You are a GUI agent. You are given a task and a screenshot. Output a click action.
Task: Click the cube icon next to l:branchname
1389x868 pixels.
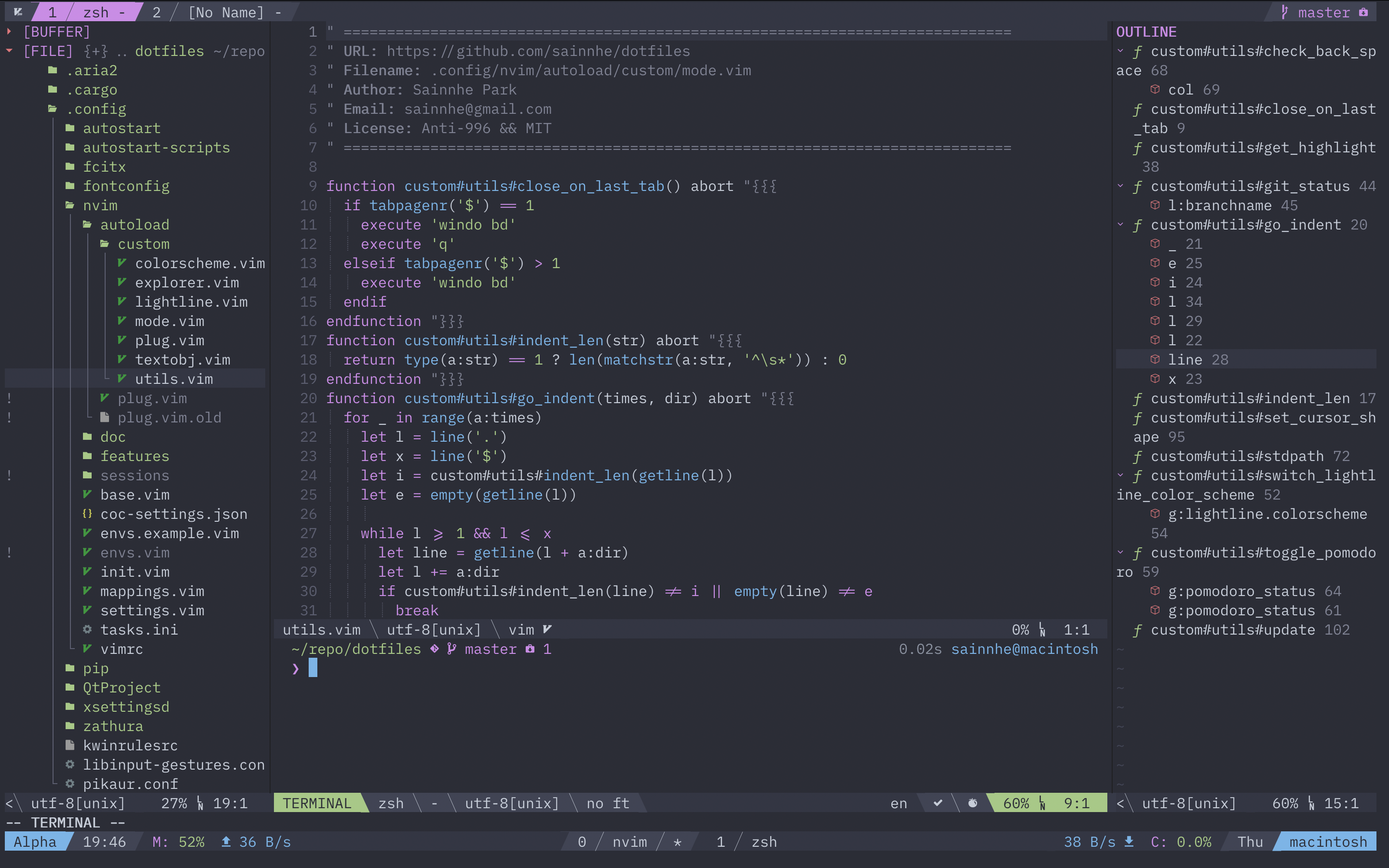point(1155,205)
